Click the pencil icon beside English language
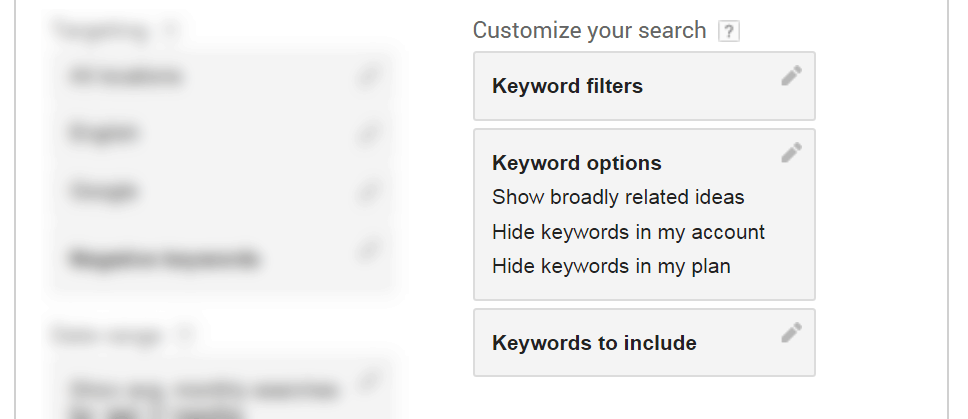The height and width of the screenshot is (419, 968). [368, 133]
